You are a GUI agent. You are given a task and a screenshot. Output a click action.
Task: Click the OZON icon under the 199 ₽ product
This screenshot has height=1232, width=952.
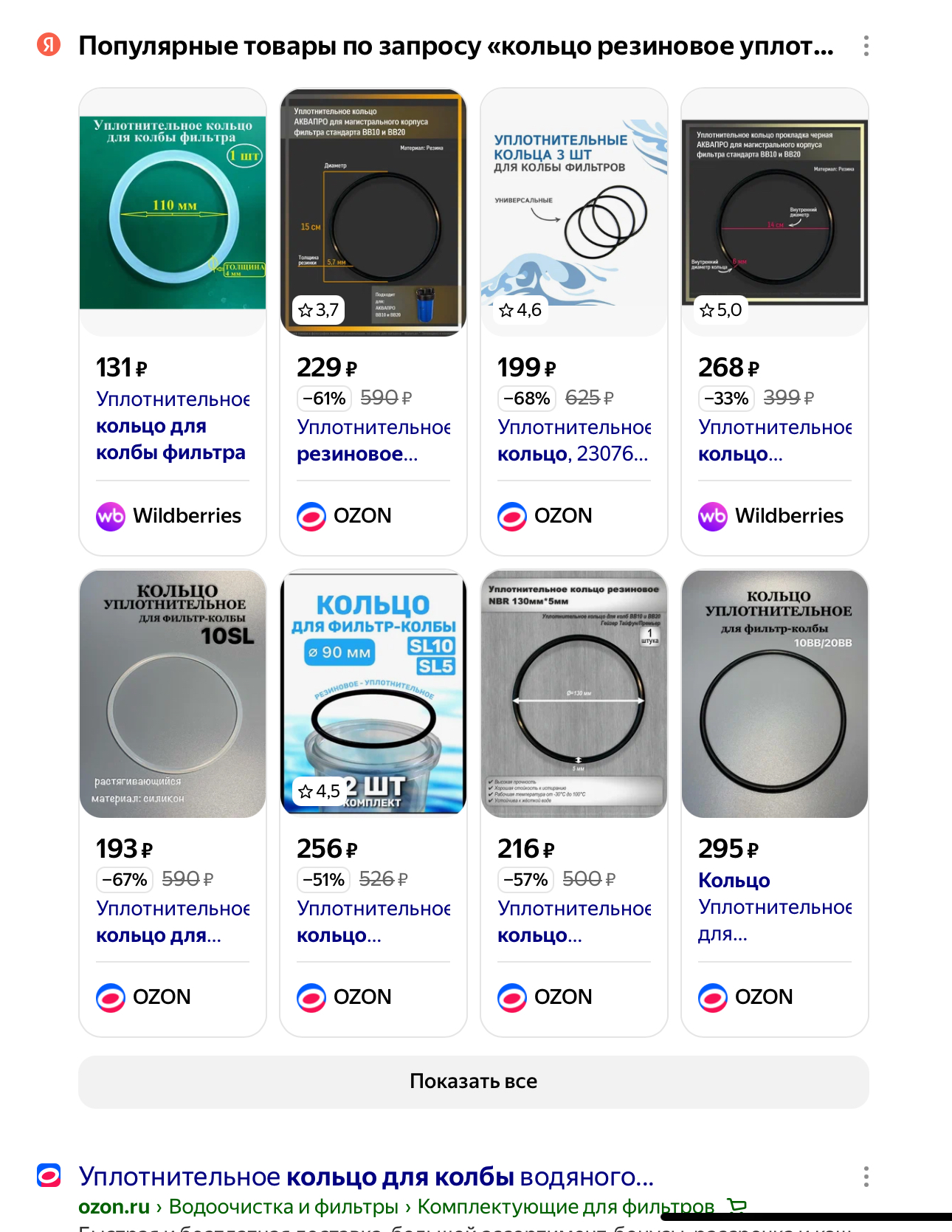tap(512, 516)
